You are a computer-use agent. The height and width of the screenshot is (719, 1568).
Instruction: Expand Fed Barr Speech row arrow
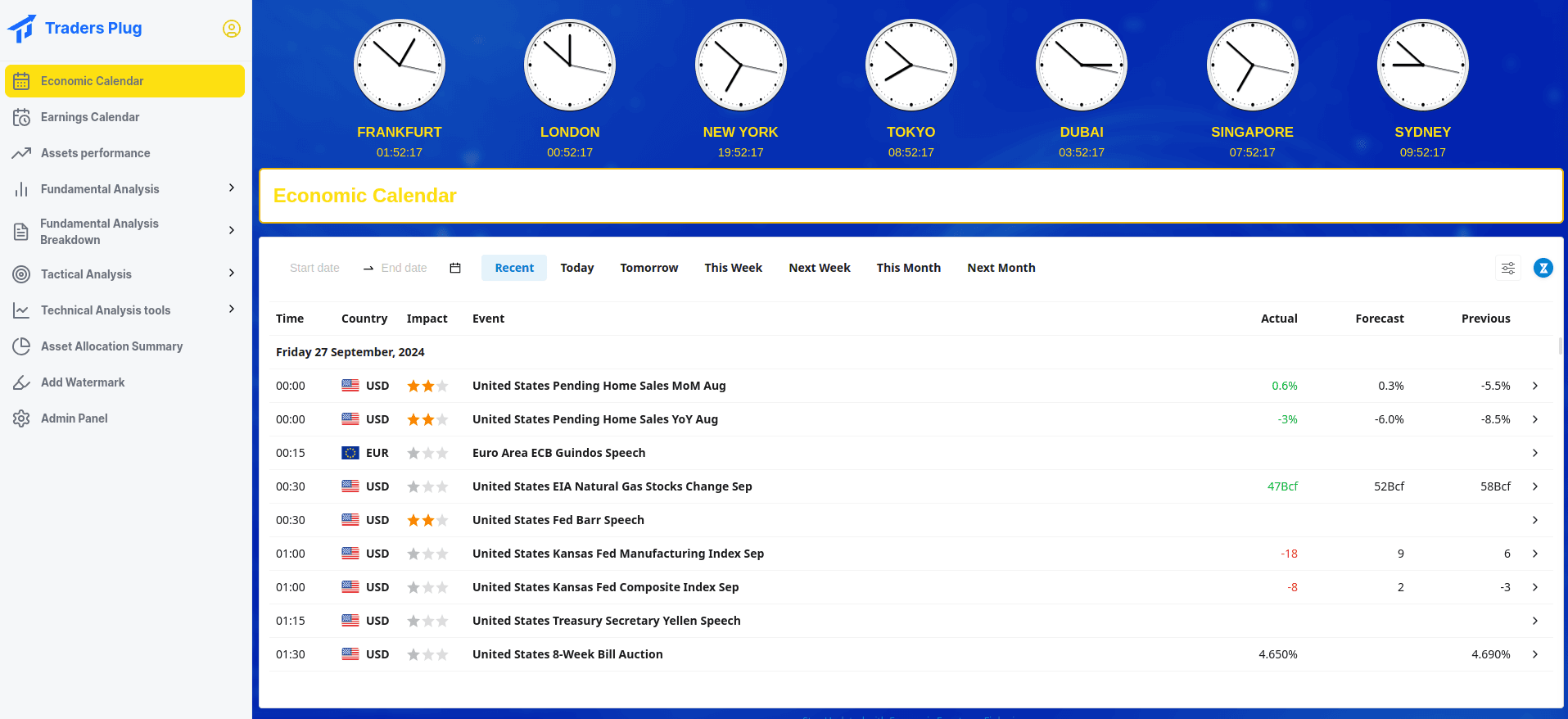(1535, 520)
